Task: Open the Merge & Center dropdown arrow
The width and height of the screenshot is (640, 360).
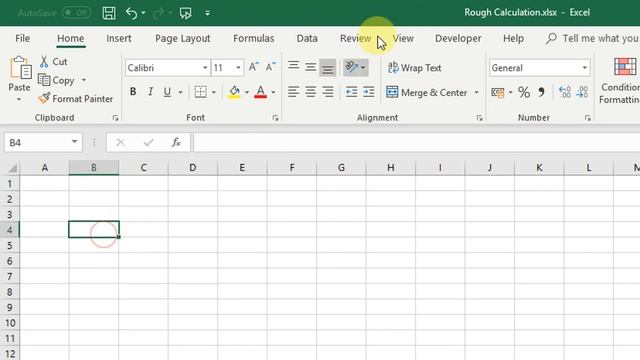Action: 476,92
